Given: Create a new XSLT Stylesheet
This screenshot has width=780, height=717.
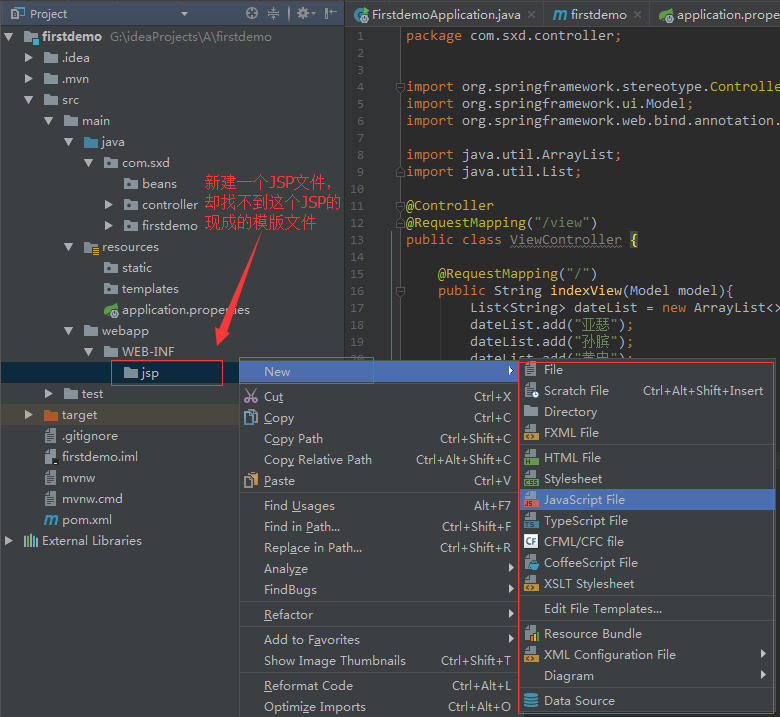Looking at the screenshot, I should tap(647, 583).
